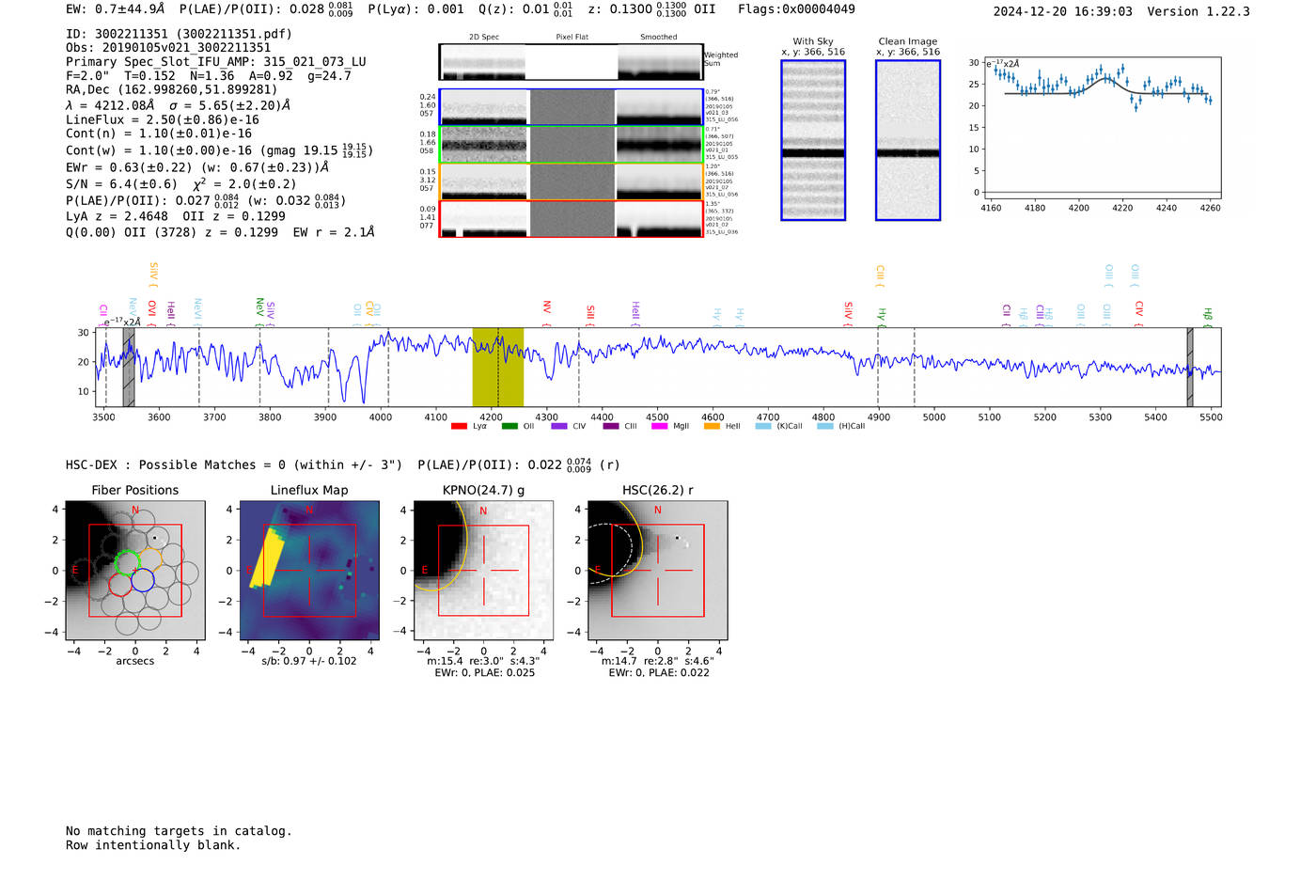Click the green fiber circle in Fiber Positions

[x=126, y=563]
